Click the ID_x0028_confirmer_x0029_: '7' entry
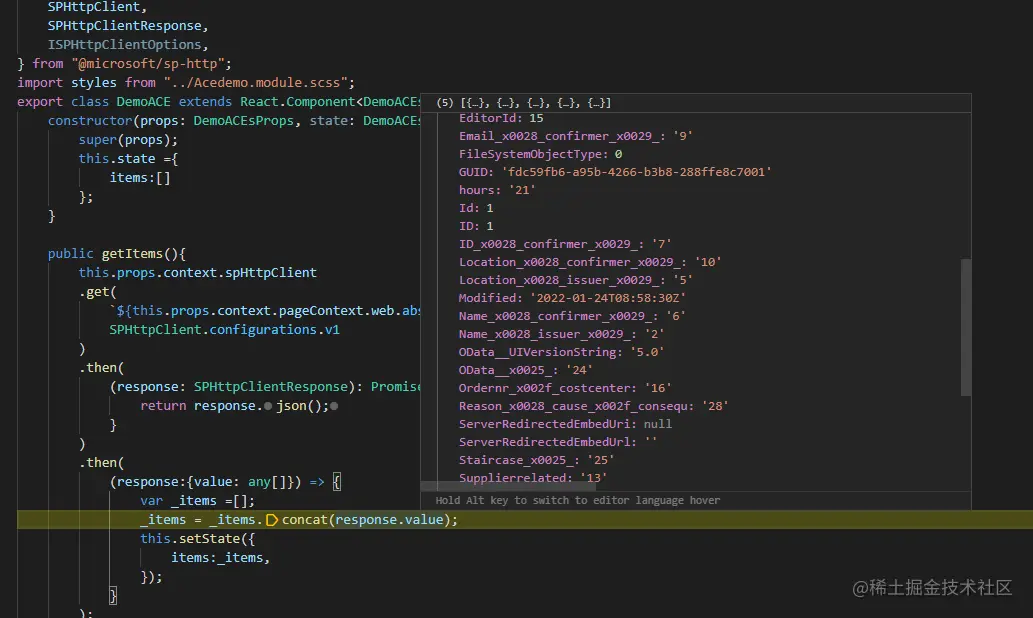 (x=565, y=244)
